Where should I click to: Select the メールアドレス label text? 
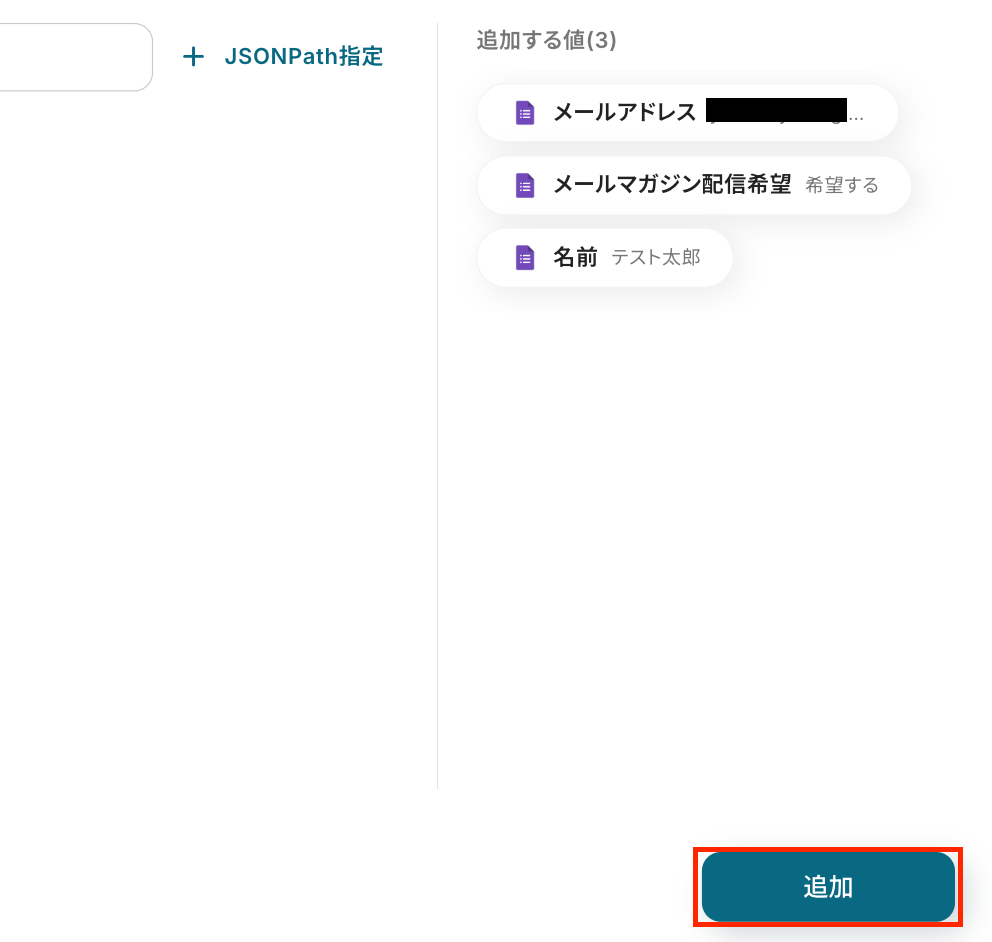pyautogui.click(x=624, y=113)
